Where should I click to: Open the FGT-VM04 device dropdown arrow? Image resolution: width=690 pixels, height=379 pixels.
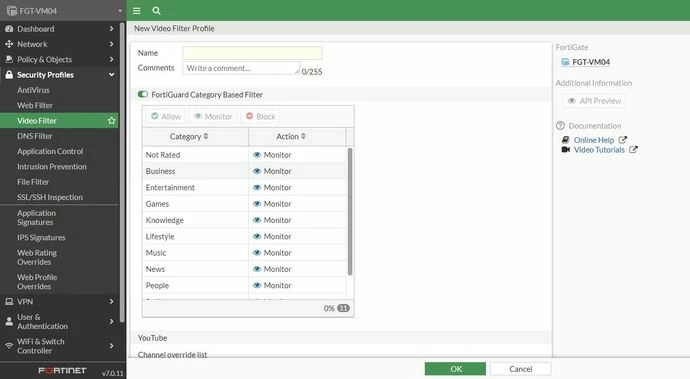120,11
